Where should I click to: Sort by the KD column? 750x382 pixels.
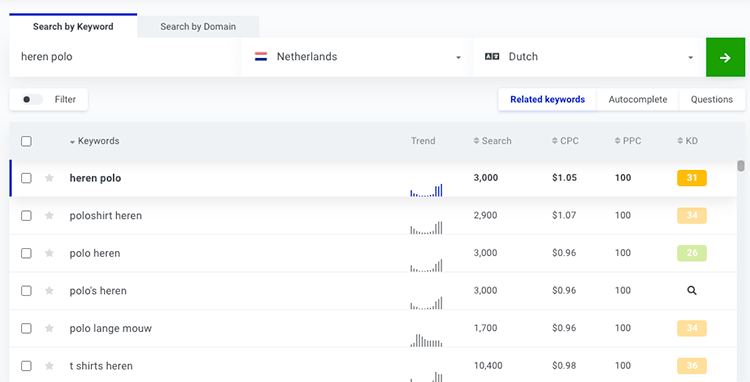tap(687, 141)
